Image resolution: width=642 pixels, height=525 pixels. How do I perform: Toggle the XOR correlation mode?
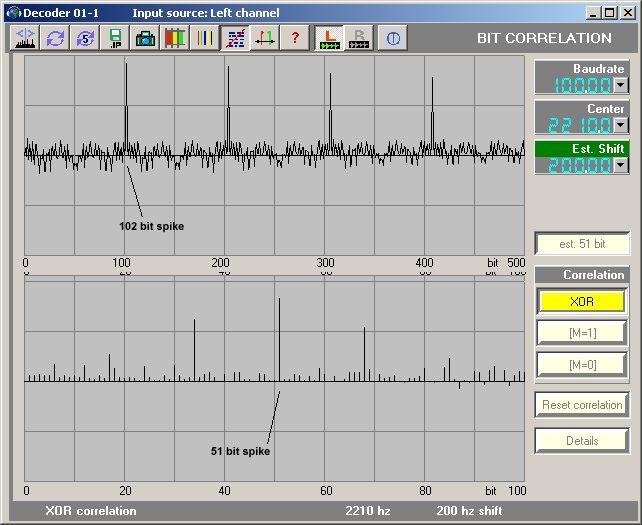[582, 301]
